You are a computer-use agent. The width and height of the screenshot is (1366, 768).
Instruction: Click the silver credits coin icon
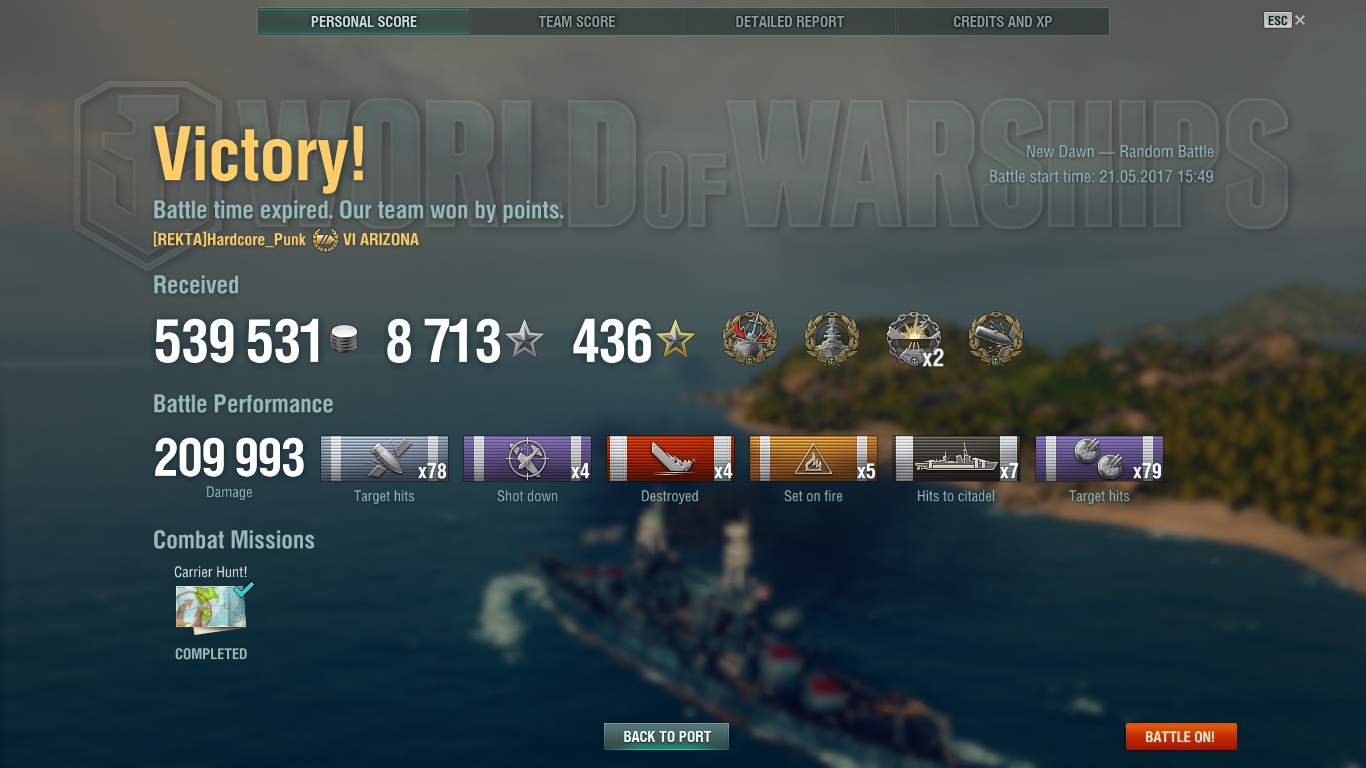pyautogui.click(x=343, y=340)
